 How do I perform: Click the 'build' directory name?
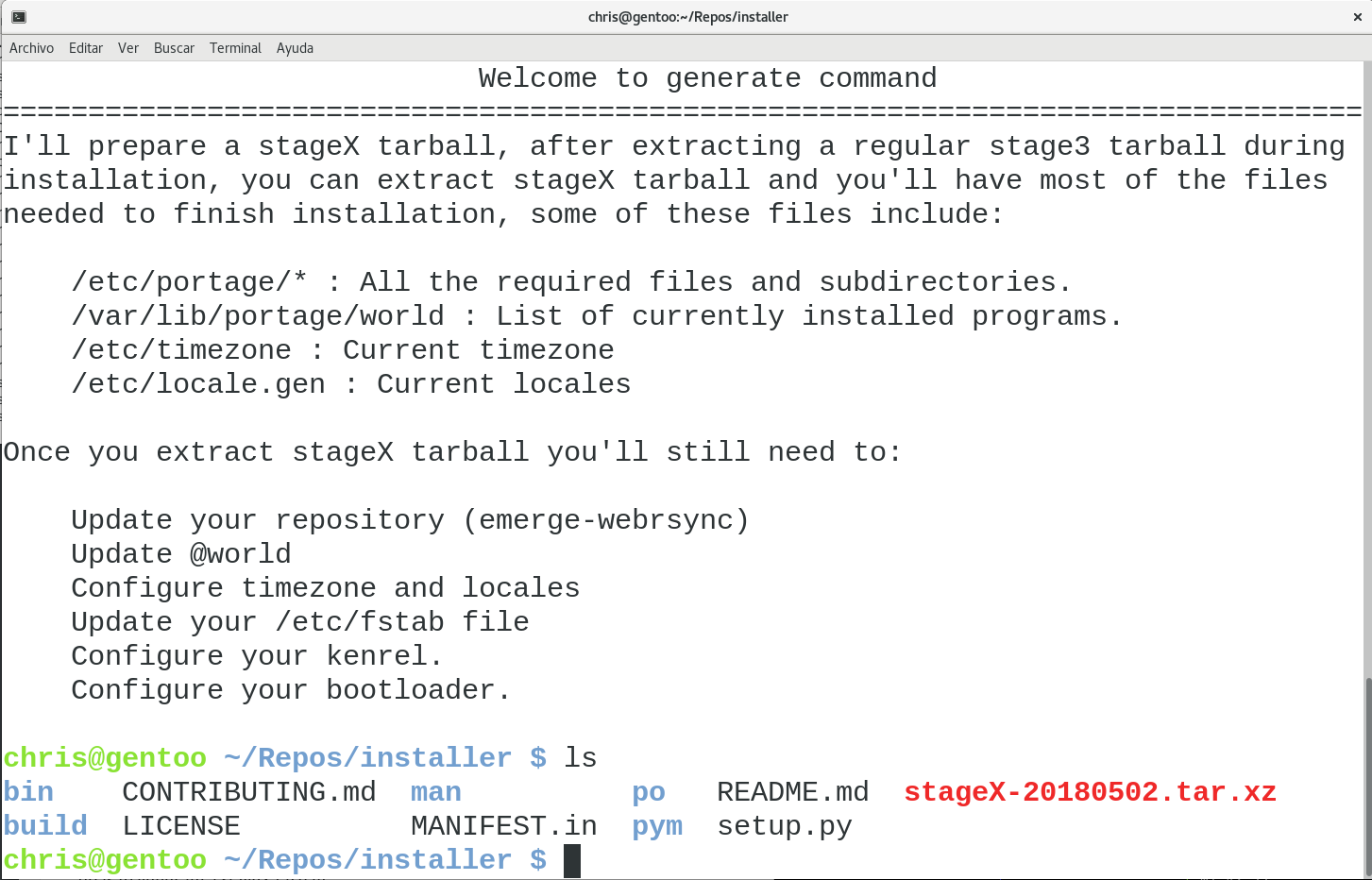click(45, 826)
